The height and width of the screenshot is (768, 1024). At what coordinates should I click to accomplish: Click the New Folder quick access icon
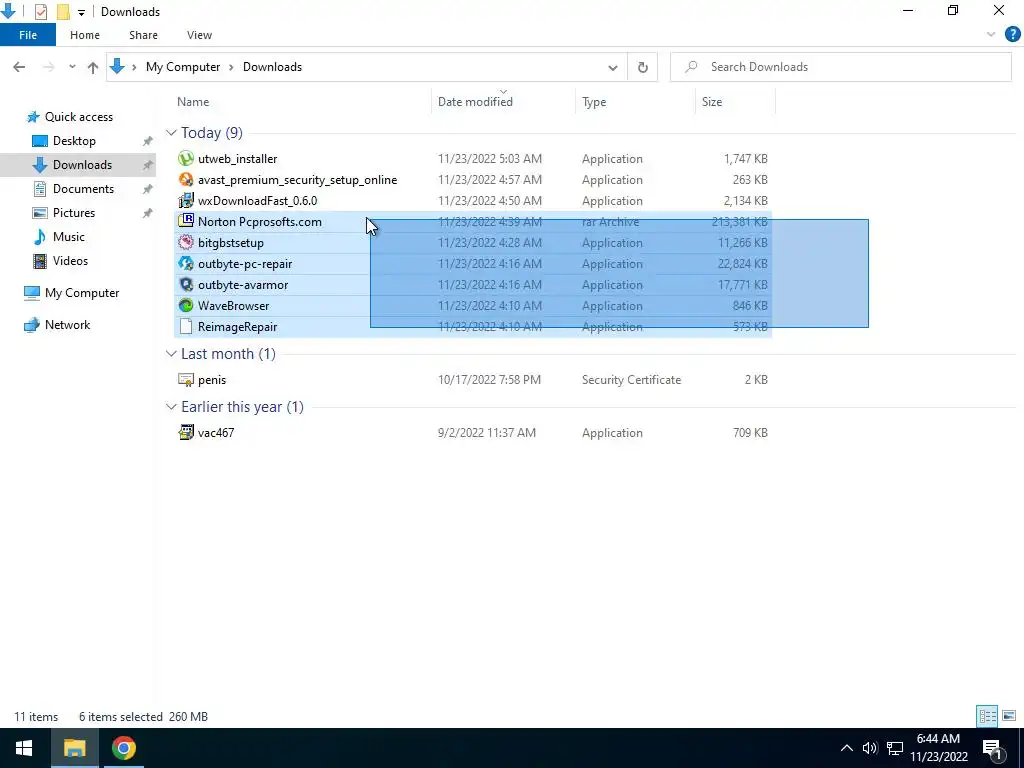tap(63, 12)
